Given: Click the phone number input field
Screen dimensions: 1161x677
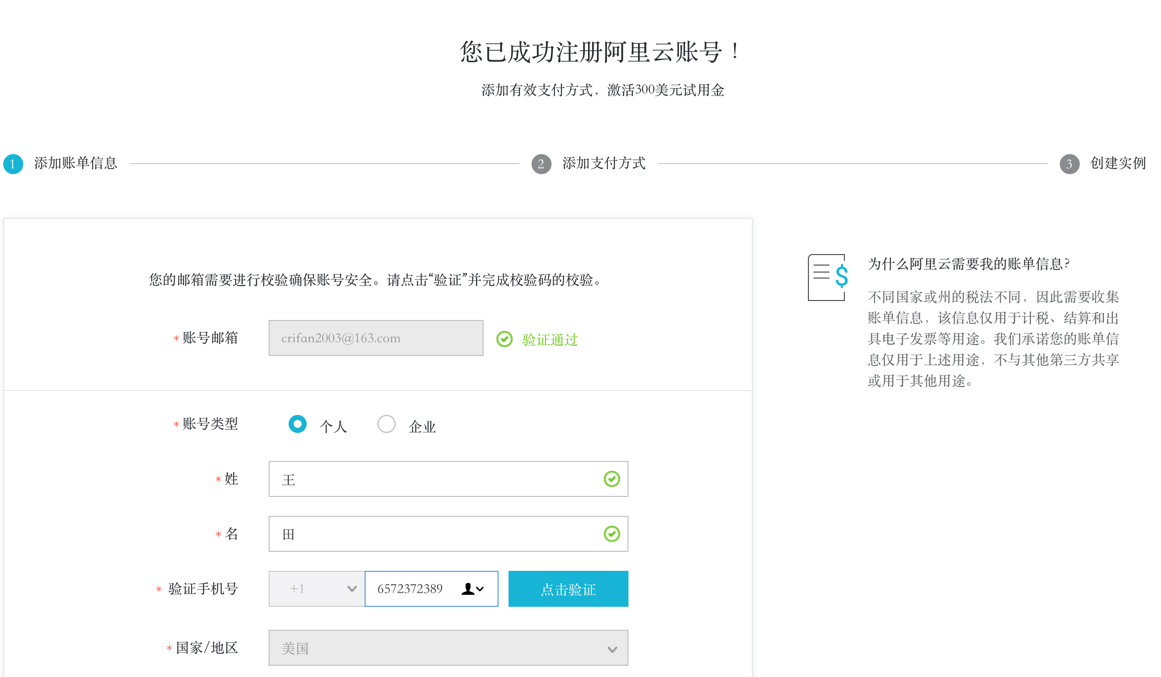Looking at the screenshot, I should click(410, 589).
